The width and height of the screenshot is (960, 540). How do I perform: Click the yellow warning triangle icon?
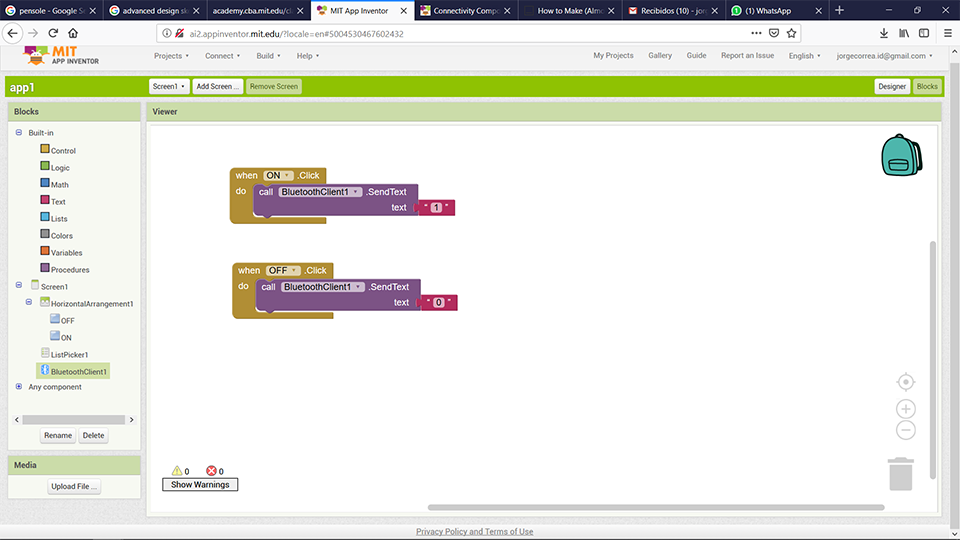coord(177,470)
